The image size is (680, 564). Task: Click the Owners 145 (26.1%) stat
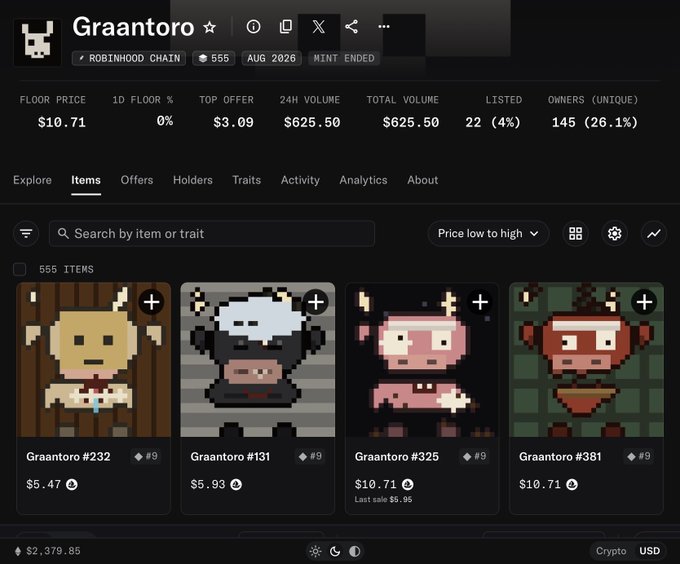pos(593,112)
